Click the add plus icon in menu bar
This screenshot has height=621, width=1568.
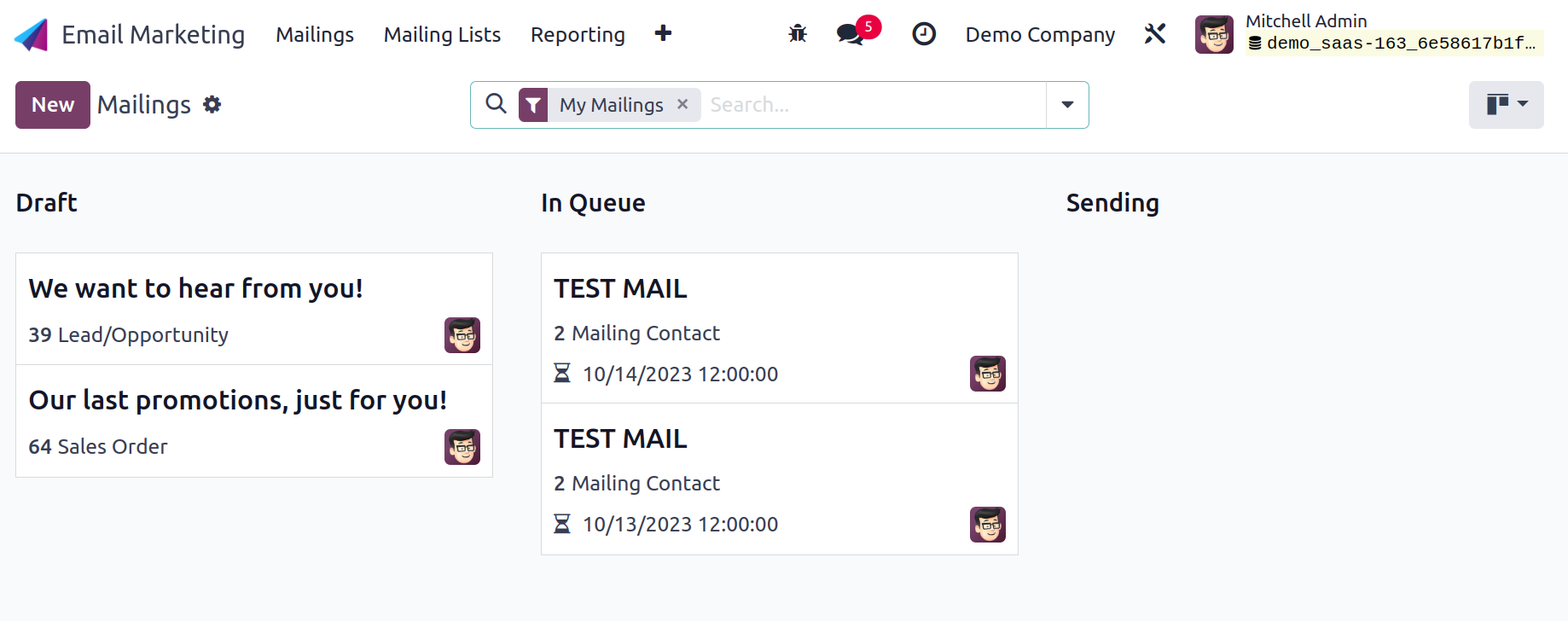[663, 33]
